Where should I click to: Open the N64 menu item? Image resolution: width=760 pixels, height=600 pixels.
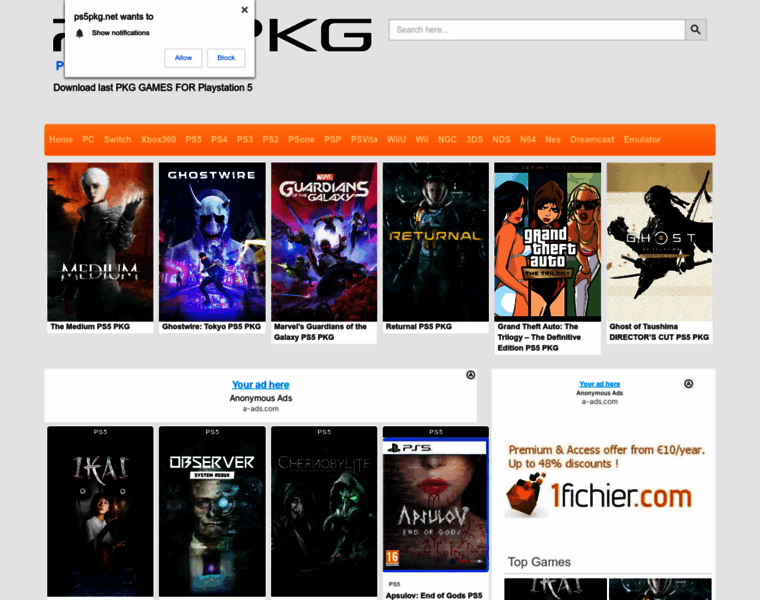(x=528, y=140)
